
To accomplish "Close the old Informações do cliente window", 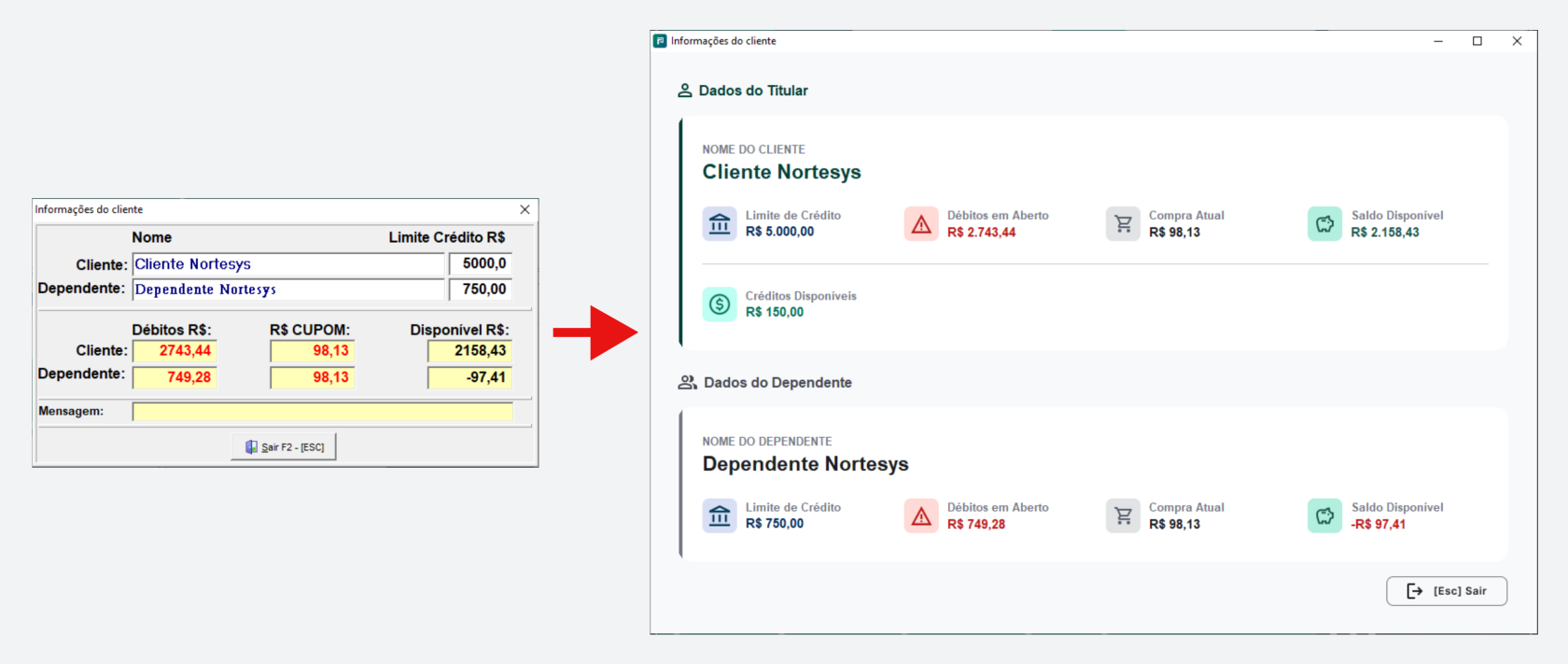I will 525,209.
